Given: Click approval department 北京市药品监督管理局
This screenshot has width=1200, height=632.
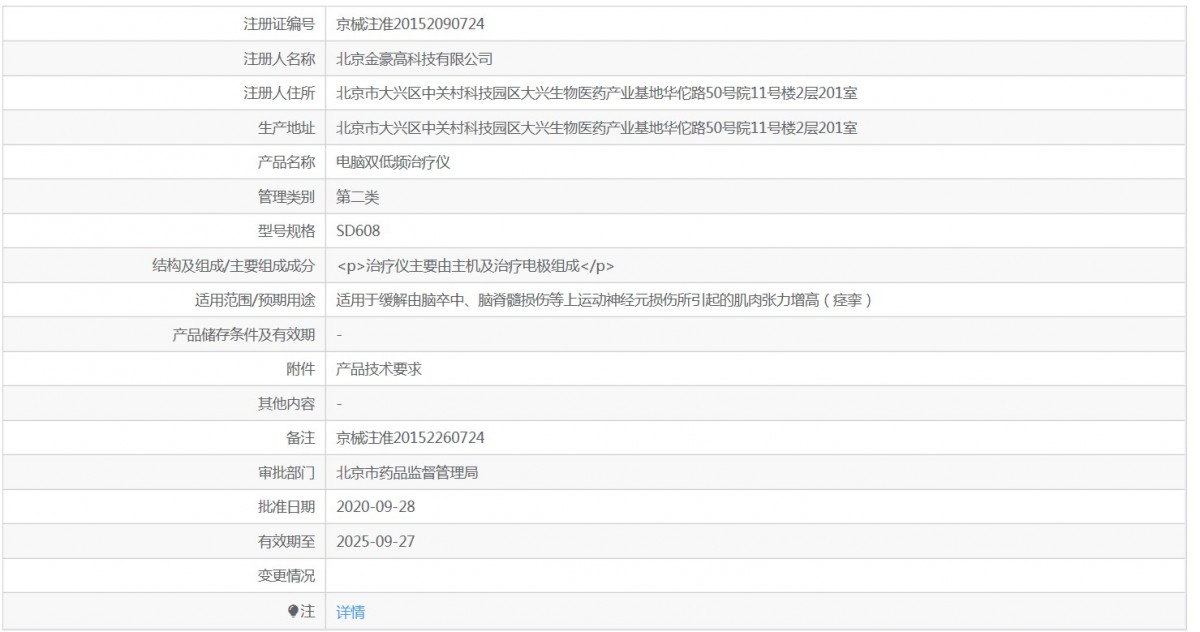Looking at the screenshot, I should click(407, 473).
